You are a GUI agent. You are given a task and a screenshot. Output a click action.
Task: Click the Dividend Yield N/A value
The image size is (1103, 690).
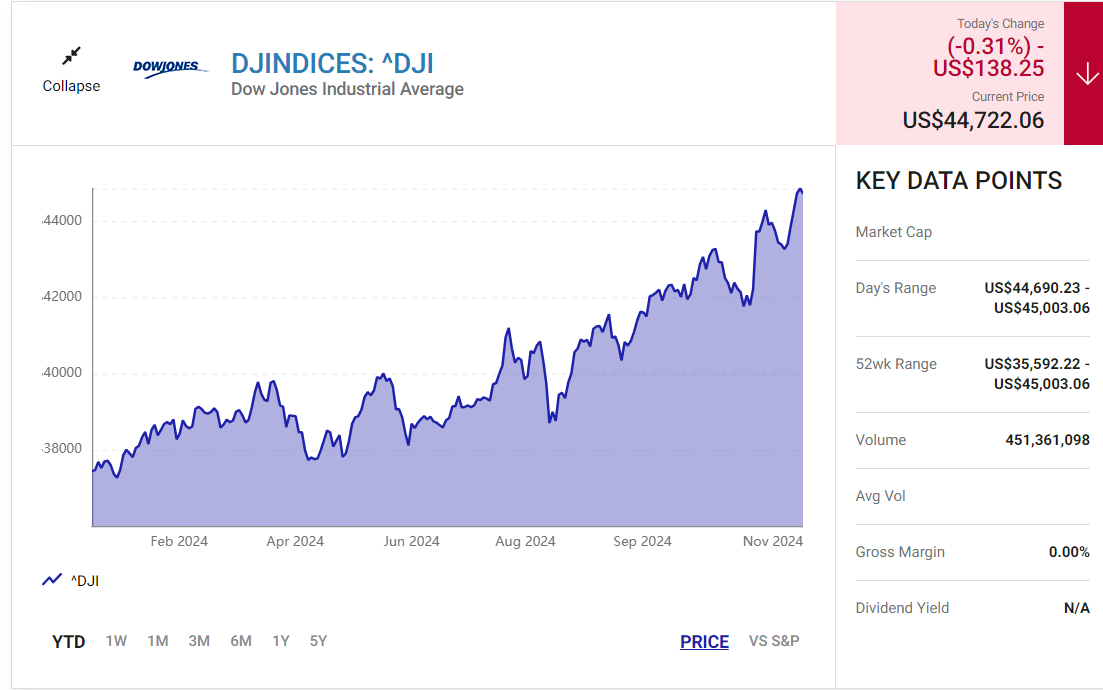click(1077, 608)
